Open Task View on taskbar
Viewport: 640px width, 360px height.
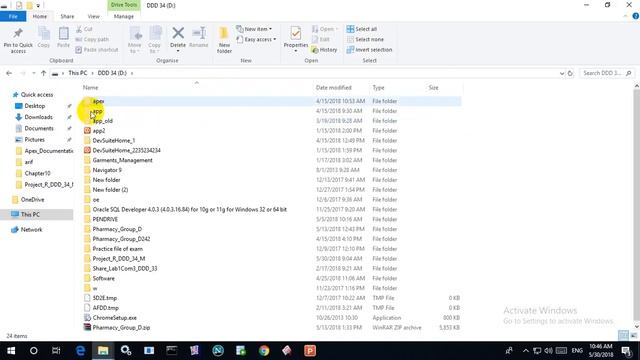tap(56, 351)
